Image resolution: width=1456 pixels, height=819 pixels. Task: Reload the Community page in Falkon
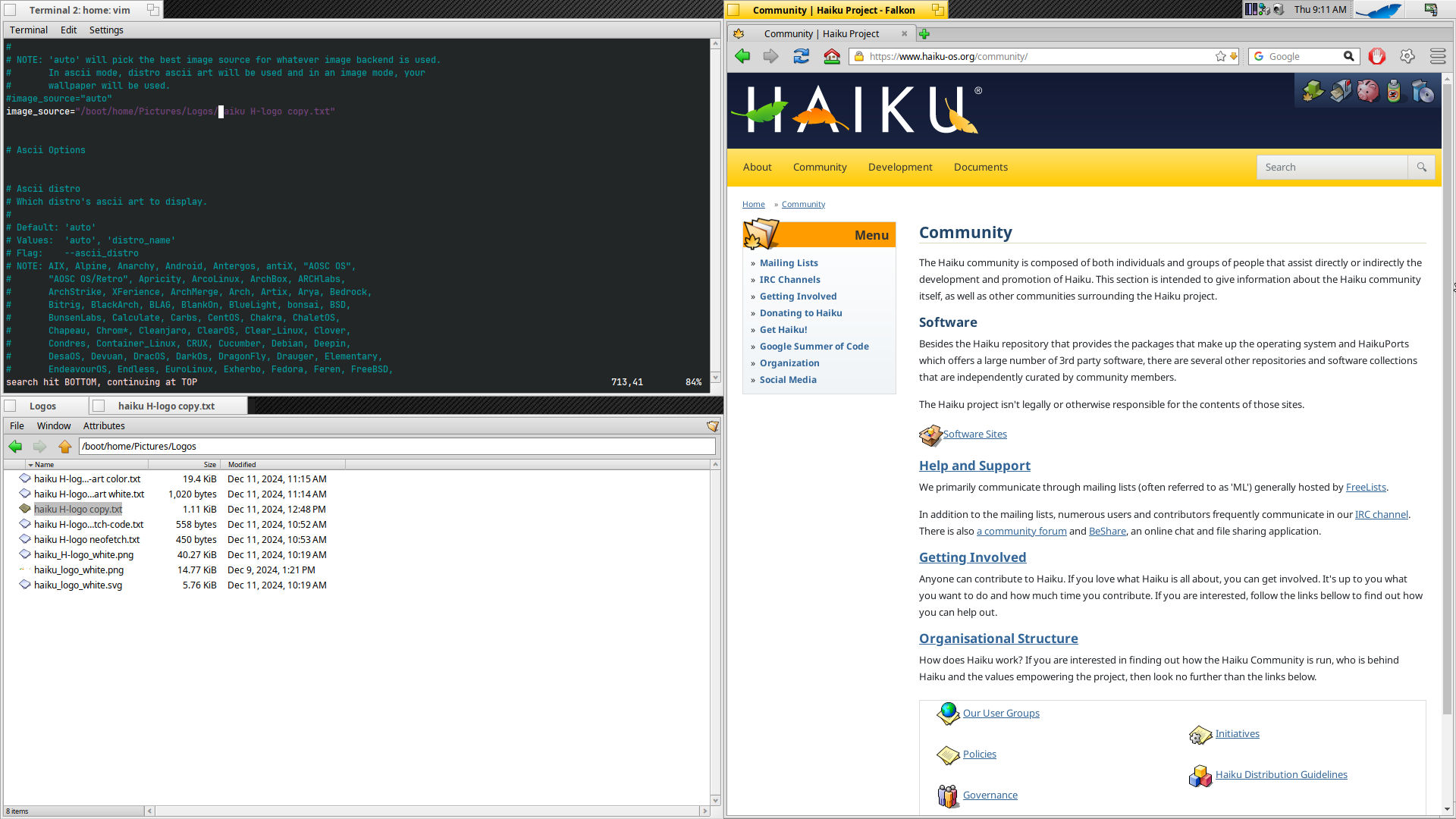(801, 56)
